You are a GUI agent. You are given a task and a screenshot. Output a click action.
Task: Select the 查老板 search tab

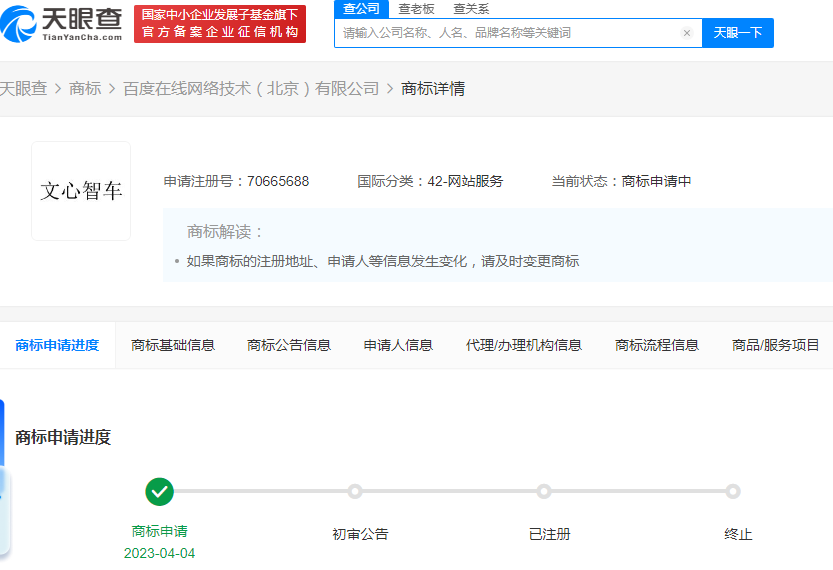pyautogui.click(x=416, y=8)
